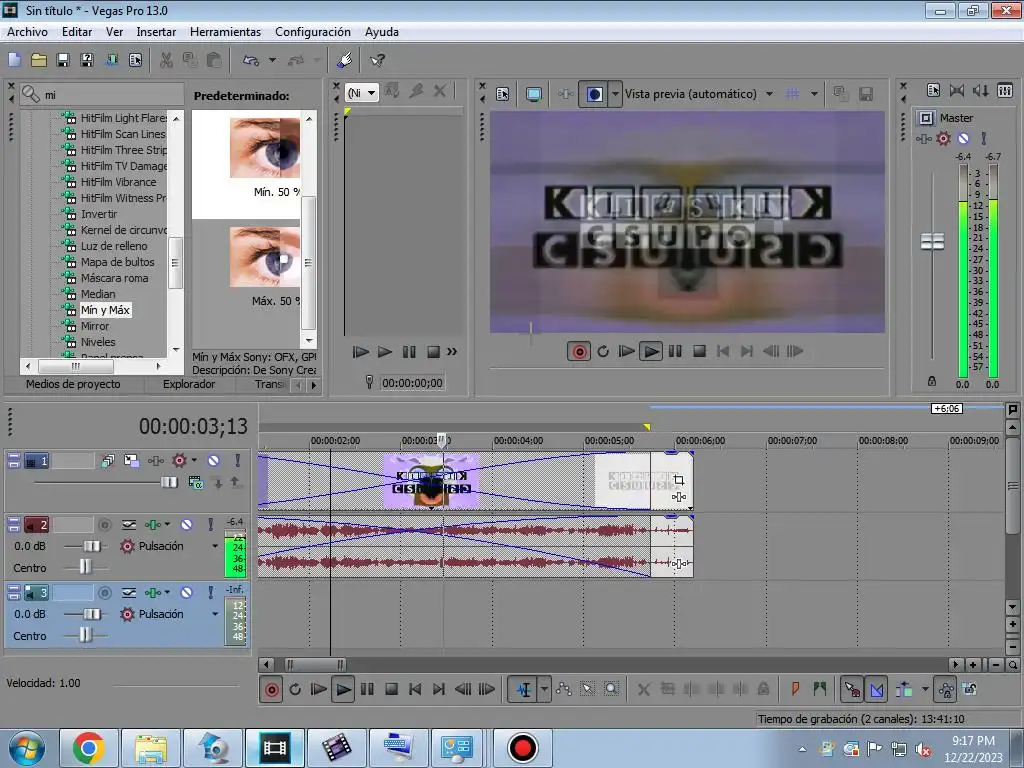Select the Normal Edit tool in the bottom toolbar
Screen dimensions: 1024x768
tap(524, 689)
